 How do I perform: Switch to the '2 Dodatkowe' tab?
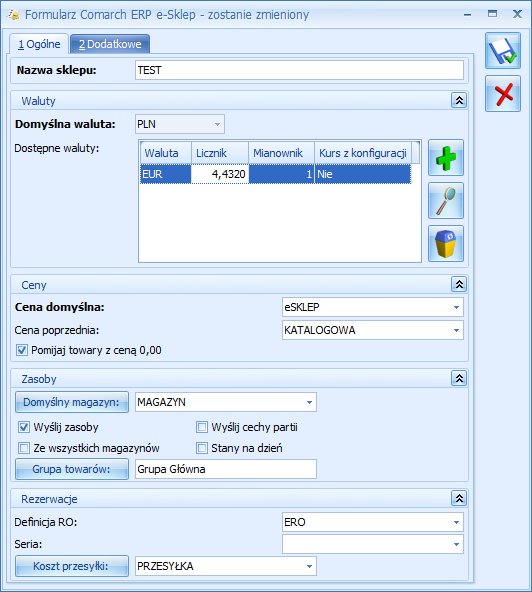pos(110,44)
